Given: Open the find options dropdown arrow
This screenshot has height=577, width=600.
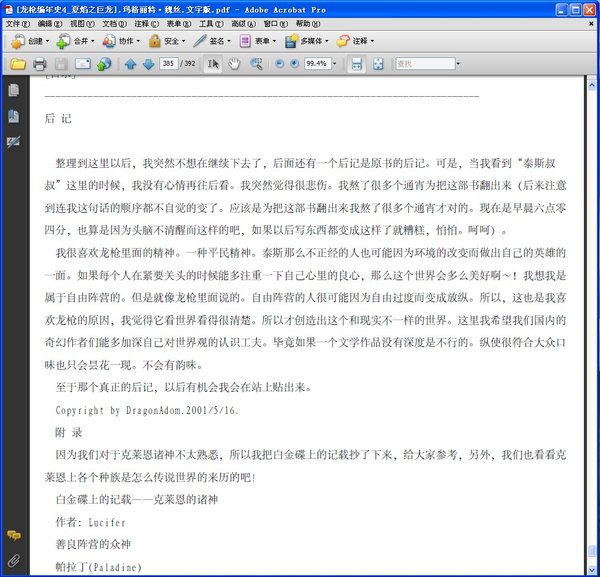Looking at the screenshot, I should click(458, 64).
